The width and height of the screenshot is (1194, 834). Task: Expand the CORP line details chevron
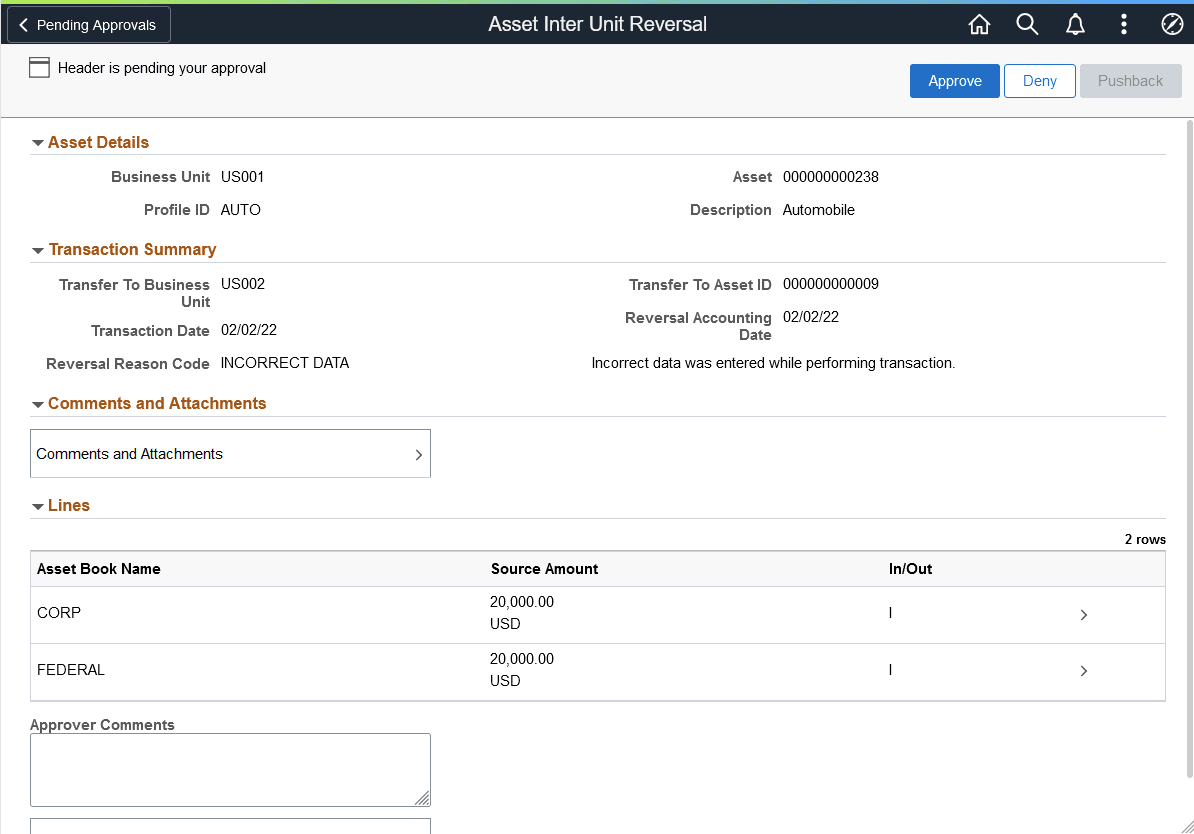click(1083, 616)
